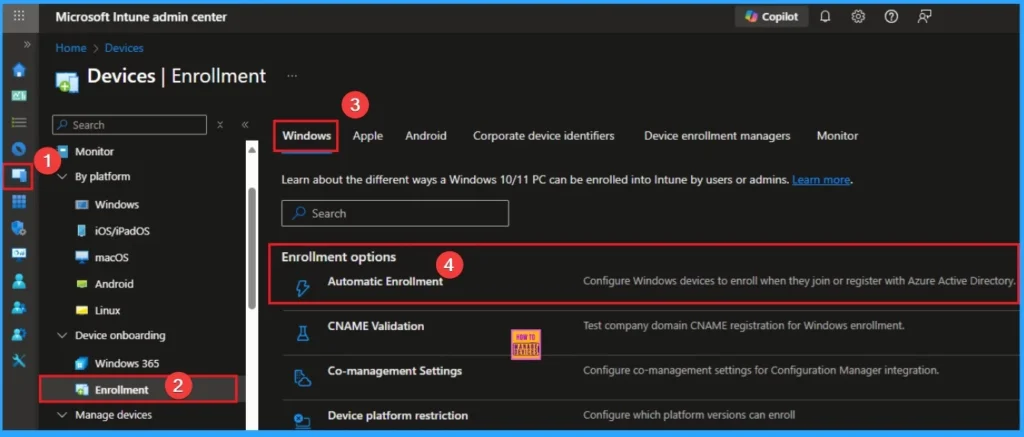1024x437 pixels.
Task: Open Windows 365 in the side menu
Action: point(127,363)
